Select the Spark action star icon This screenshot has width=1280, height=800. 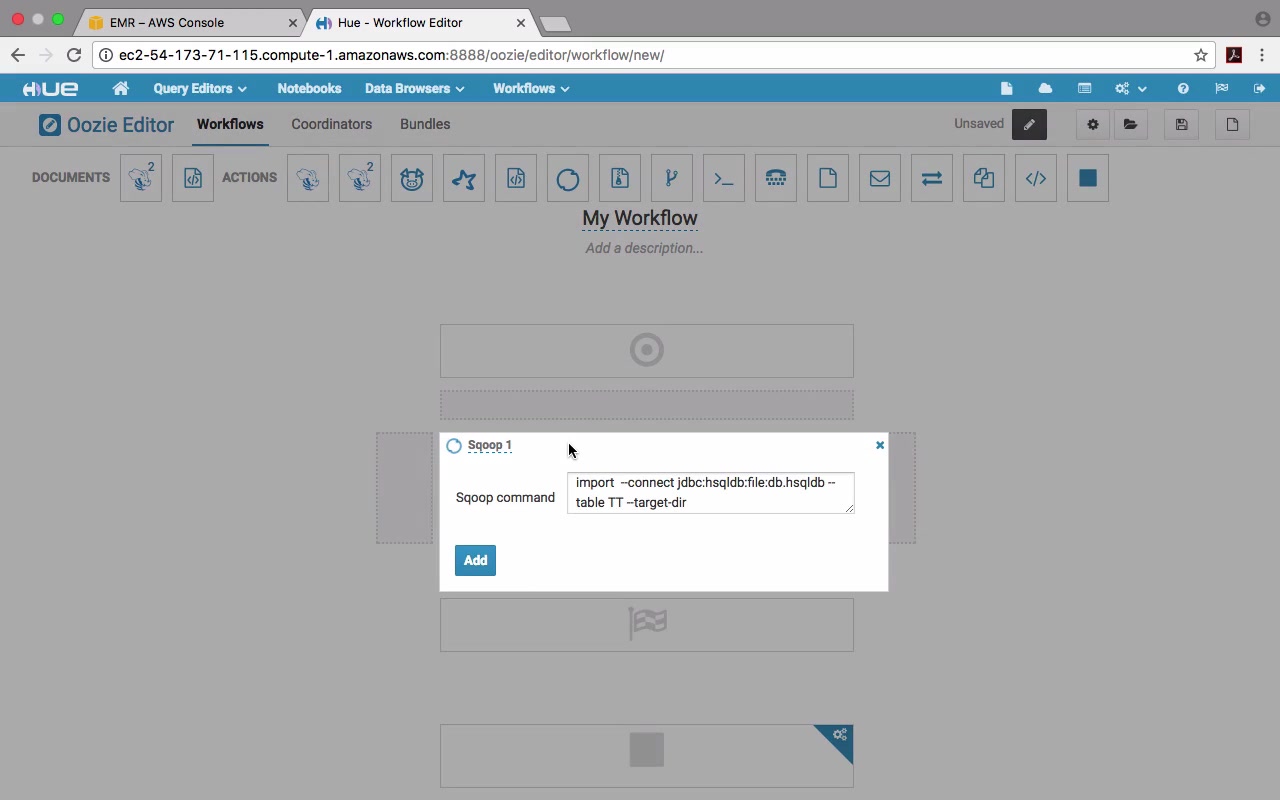[x=464, y=178]
